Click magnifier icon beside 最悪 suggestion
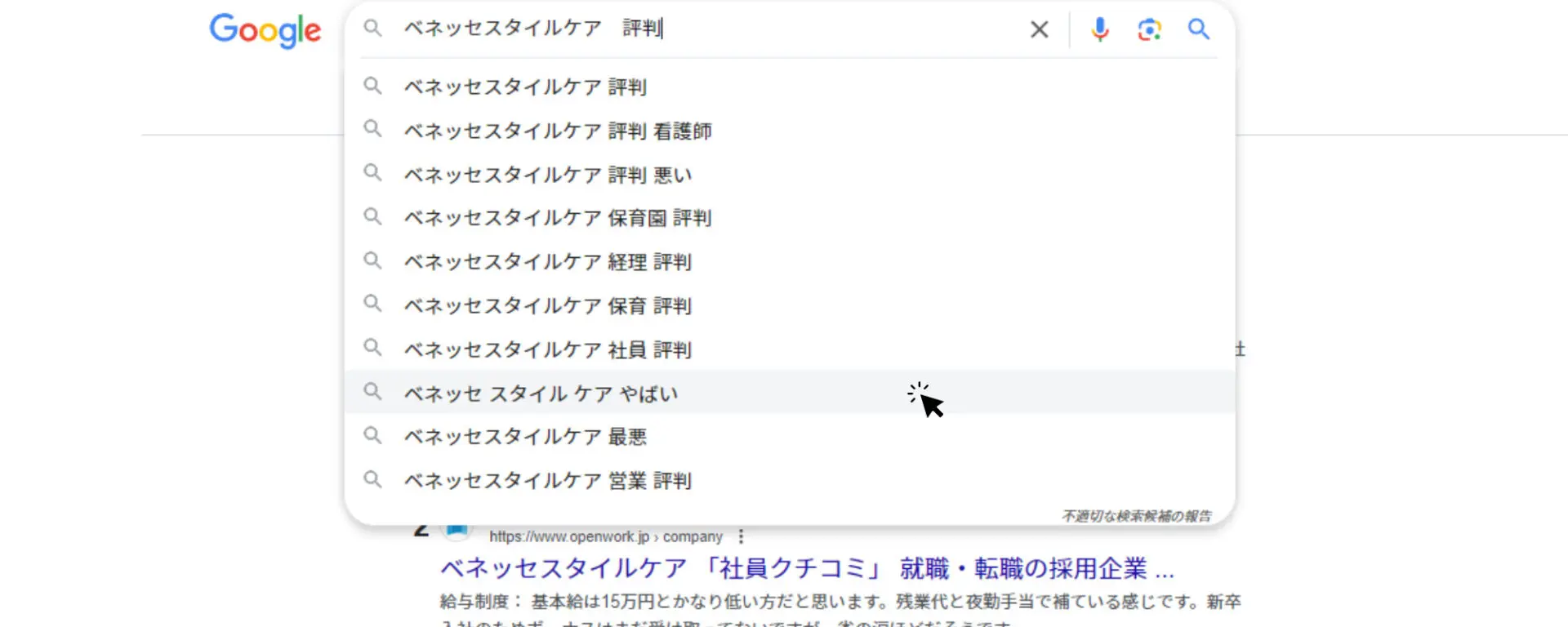The height and width of the screenshot is (627, 1568). (x=372, y=435)
